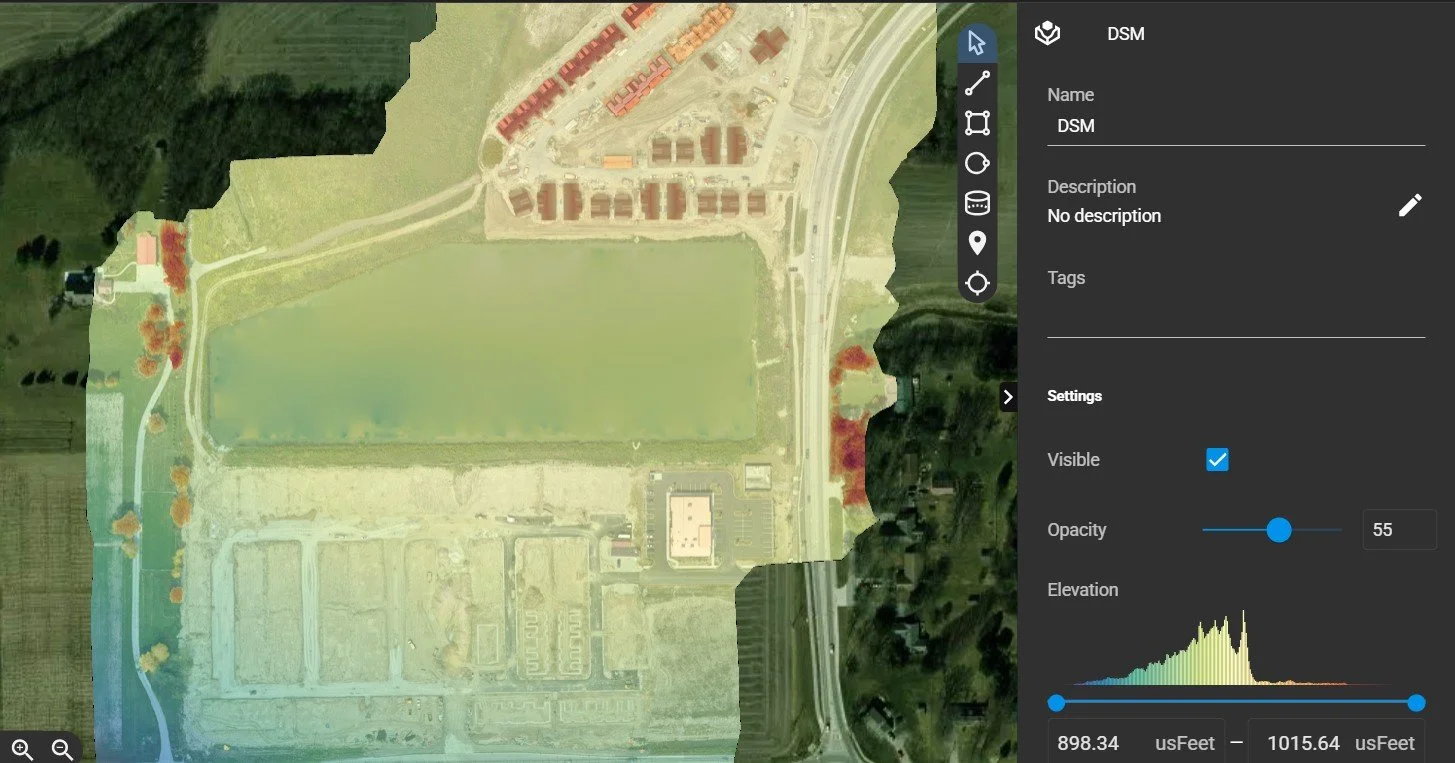The height and width of the screenshot is (763, 1455).
Task: Click the "Description" label
Action: point(1091,187)
